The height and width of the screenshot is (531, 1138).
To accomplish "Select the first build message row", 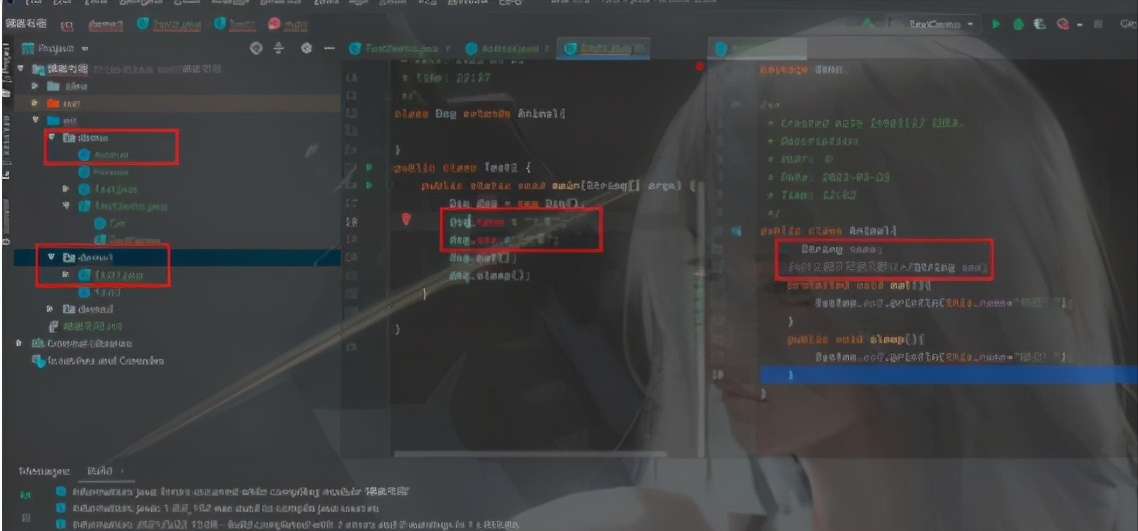I will (x=232, y=491).
